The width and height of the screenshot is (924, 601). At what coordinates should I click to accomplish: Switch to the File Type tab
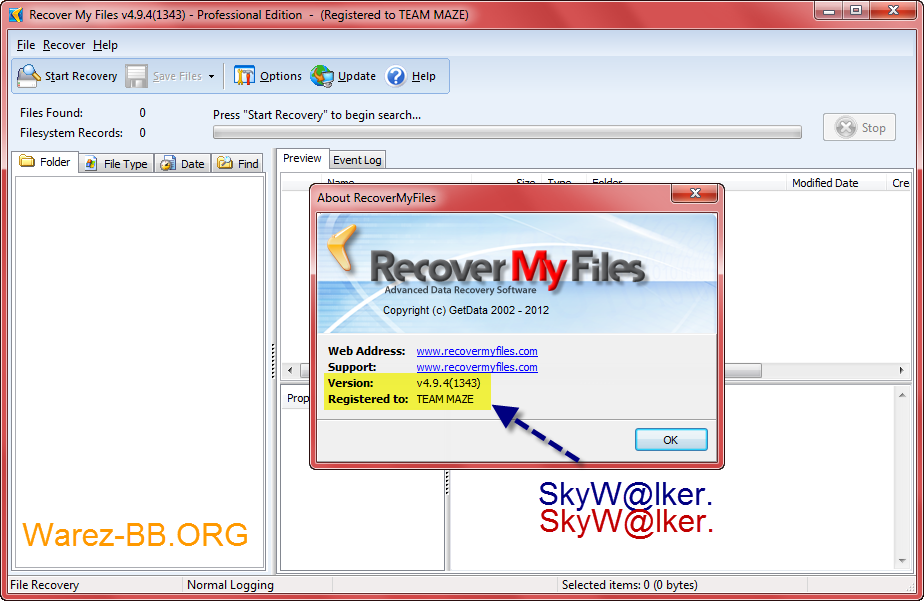coord(116,163)
